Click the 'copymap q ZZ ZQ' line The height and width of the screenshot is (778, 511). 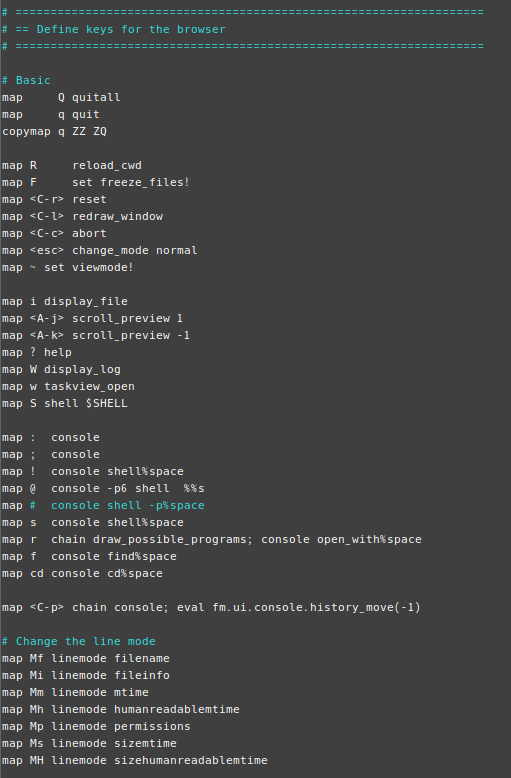(55, 131)
